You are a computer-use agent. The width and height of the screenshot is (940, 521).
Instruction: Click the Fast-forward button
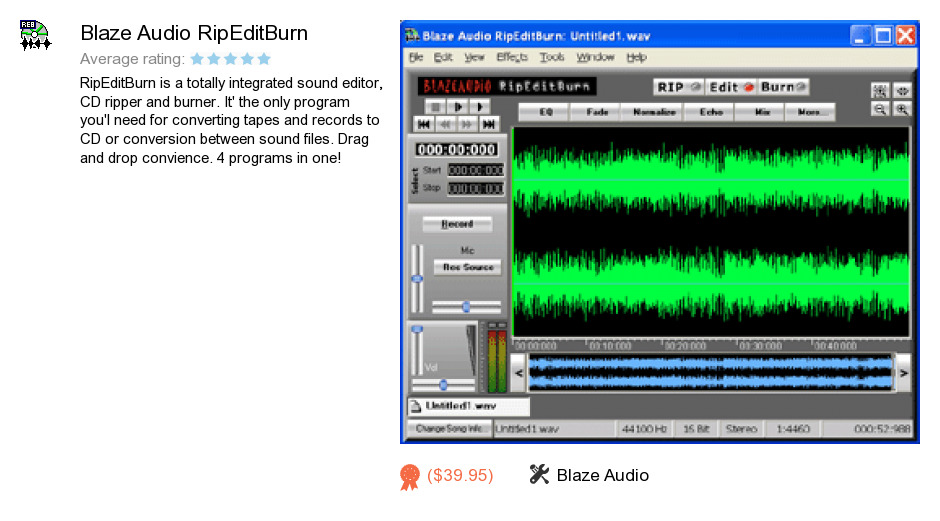click(x=467, y=125)
